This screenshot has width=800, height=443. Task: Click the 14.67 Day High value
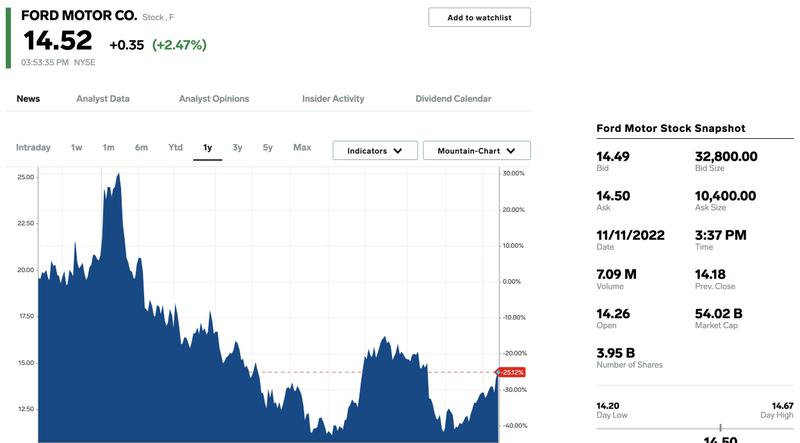coord(783,406)
